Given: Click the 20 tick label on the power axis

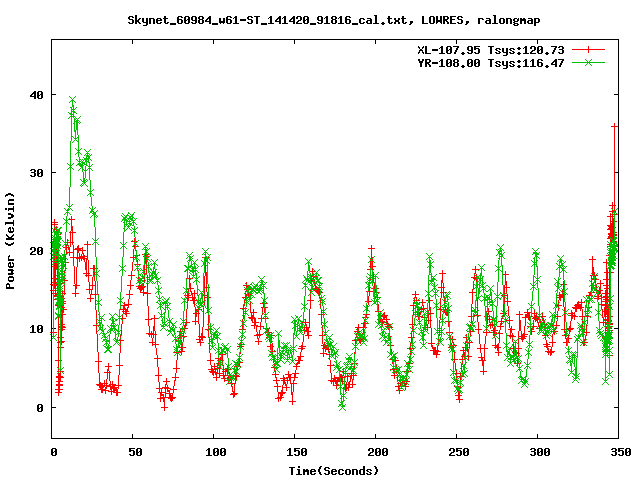Looking at the screenshot, I should click(x=37, y=251).
